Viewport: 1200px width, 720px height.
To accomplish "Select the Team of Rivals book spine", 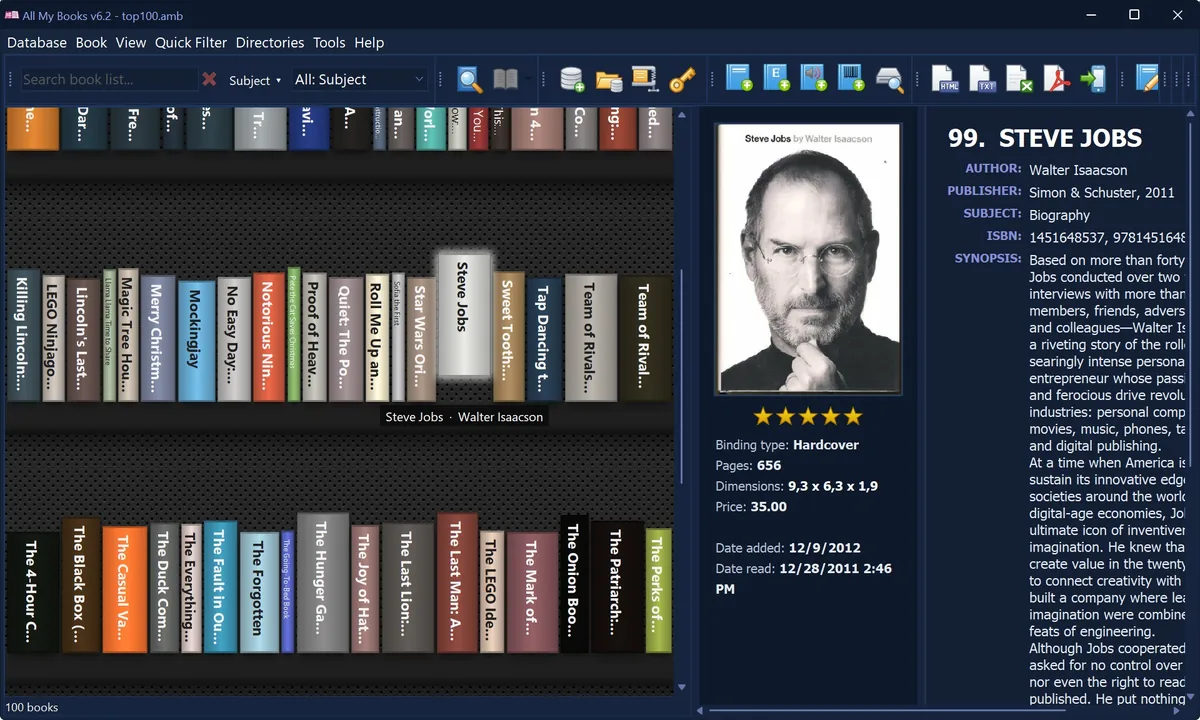I will pos(590,337).
